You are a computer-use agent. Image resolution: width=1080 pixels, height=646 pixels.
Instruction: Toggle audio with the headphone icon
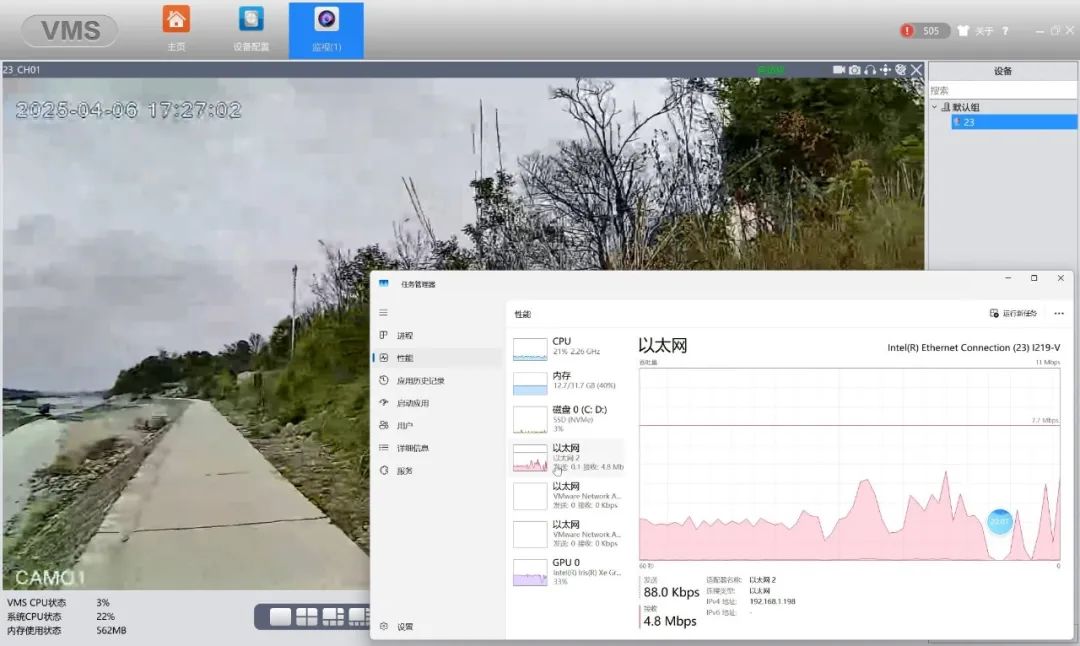(870, 70)
